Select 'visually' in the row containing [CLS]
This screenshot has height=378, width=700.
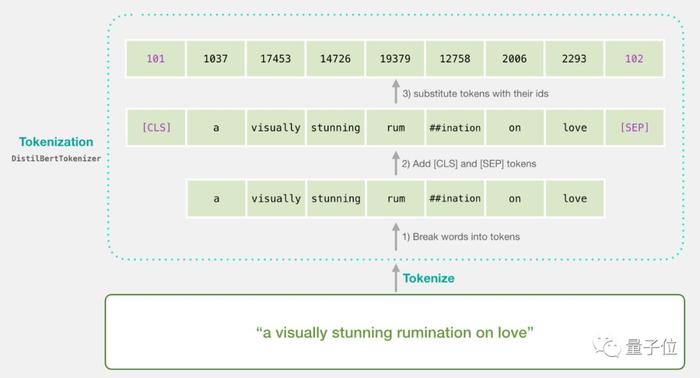point(275,128)
